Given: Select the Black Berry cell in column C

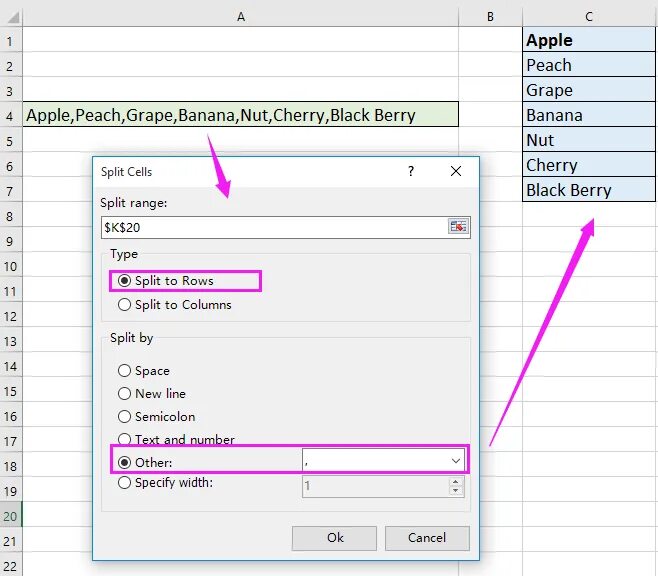Looking at the screenshot, I should tap(589, 189).
